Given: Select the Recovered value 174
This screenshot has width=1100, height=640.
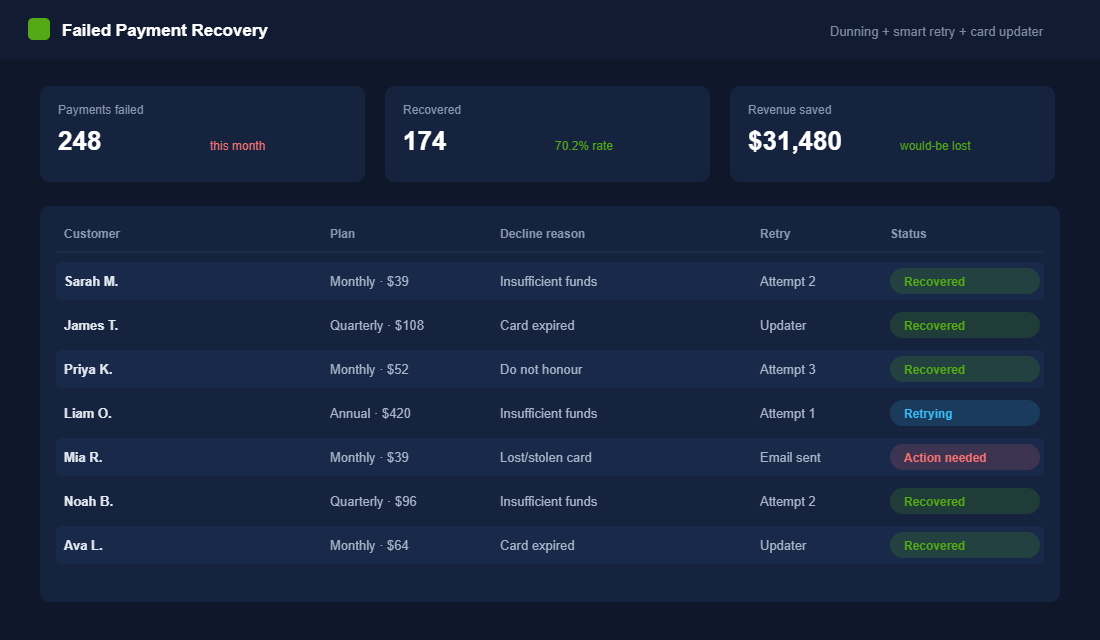Looking at the screenshot, I should coord(424,141).
